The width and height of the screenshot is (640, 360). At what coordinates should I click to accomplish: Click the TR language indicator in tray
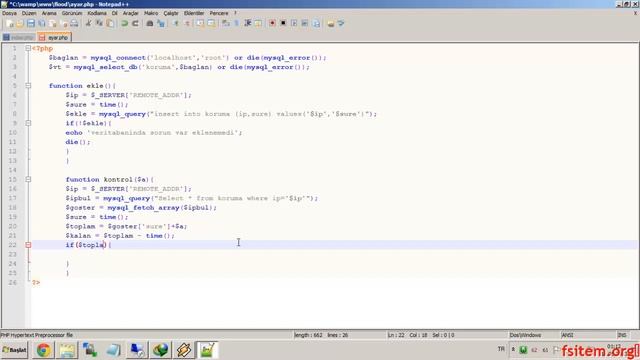coord(501,349)
